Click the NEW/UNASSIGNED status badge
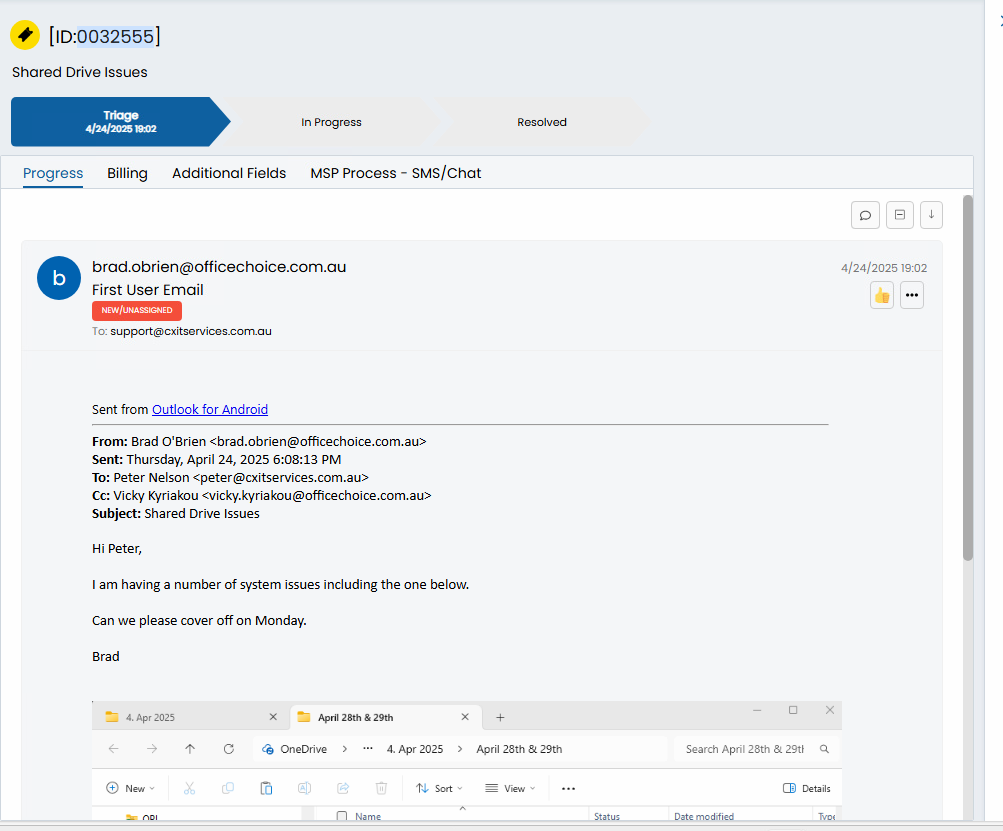This screenshot has height=831, width=1003. [x=137, y=310]
